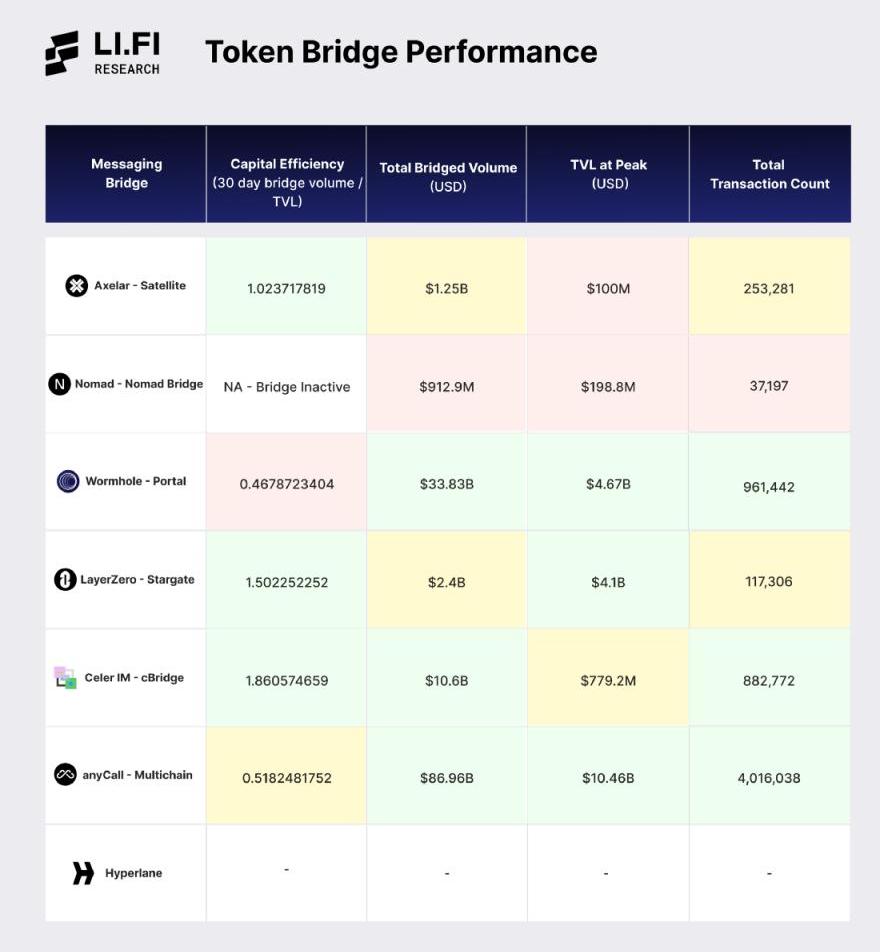Select the $779.2M TVL cell

pyautogui.click(x=608, y=680)
